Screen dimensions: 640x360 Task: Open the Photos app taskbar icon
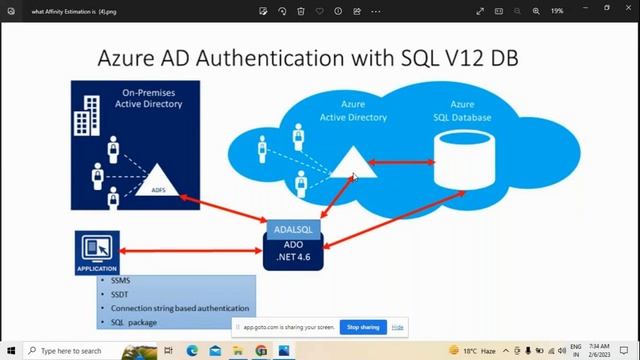point(284,351)
